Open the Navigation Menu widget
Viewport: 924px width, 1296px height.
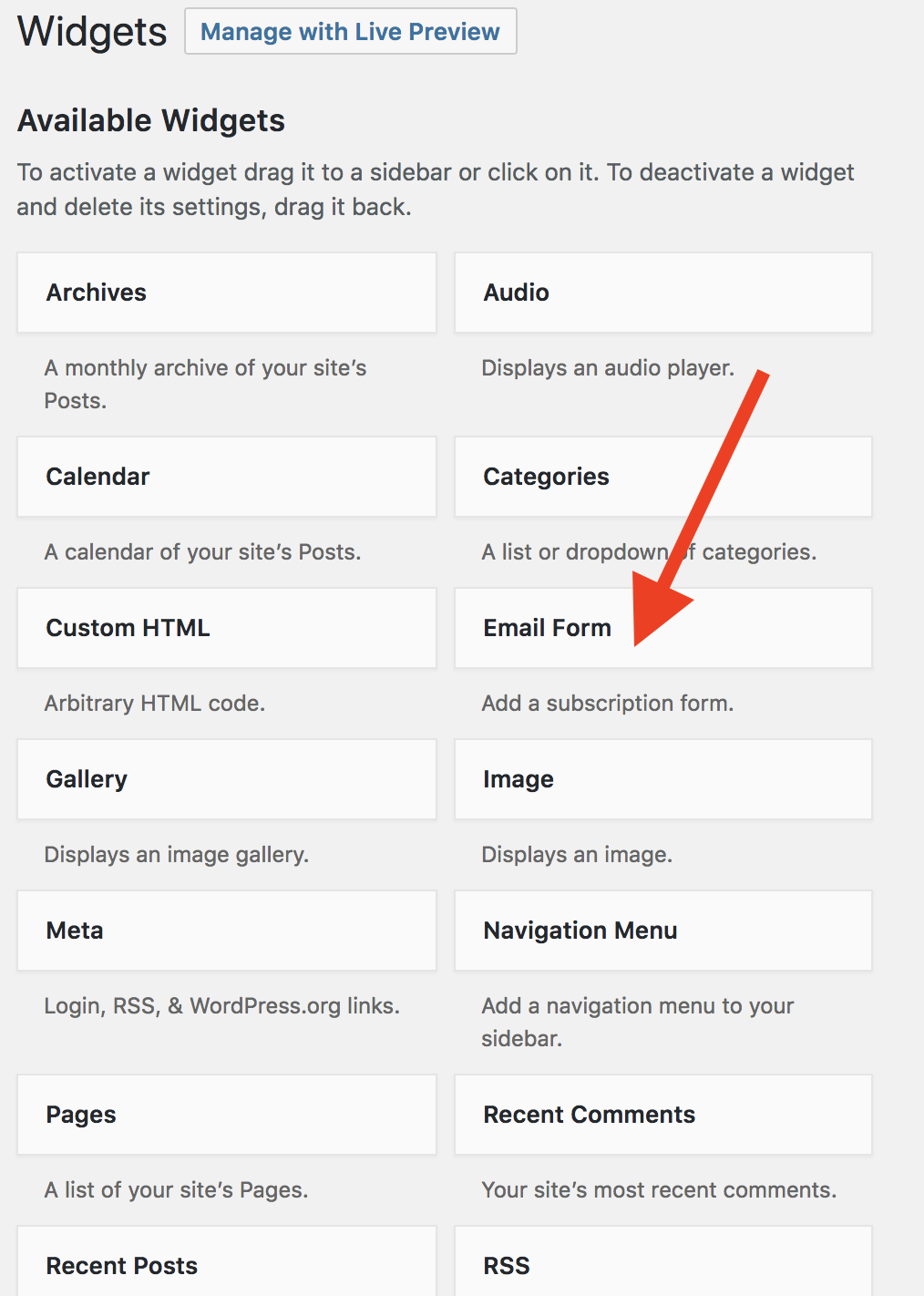coord(662,930)
